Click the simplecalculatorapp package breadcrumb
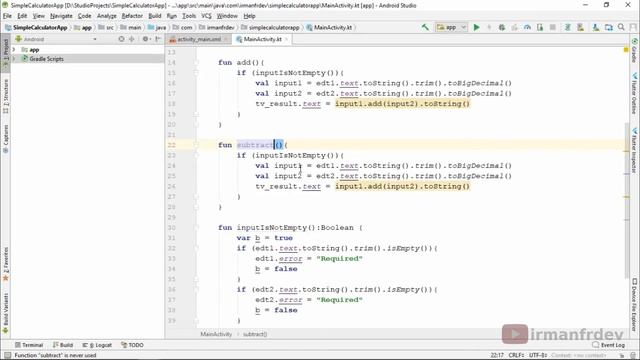Image resolution: width=640 pixels, height=360 pixels. click(270, 27)
